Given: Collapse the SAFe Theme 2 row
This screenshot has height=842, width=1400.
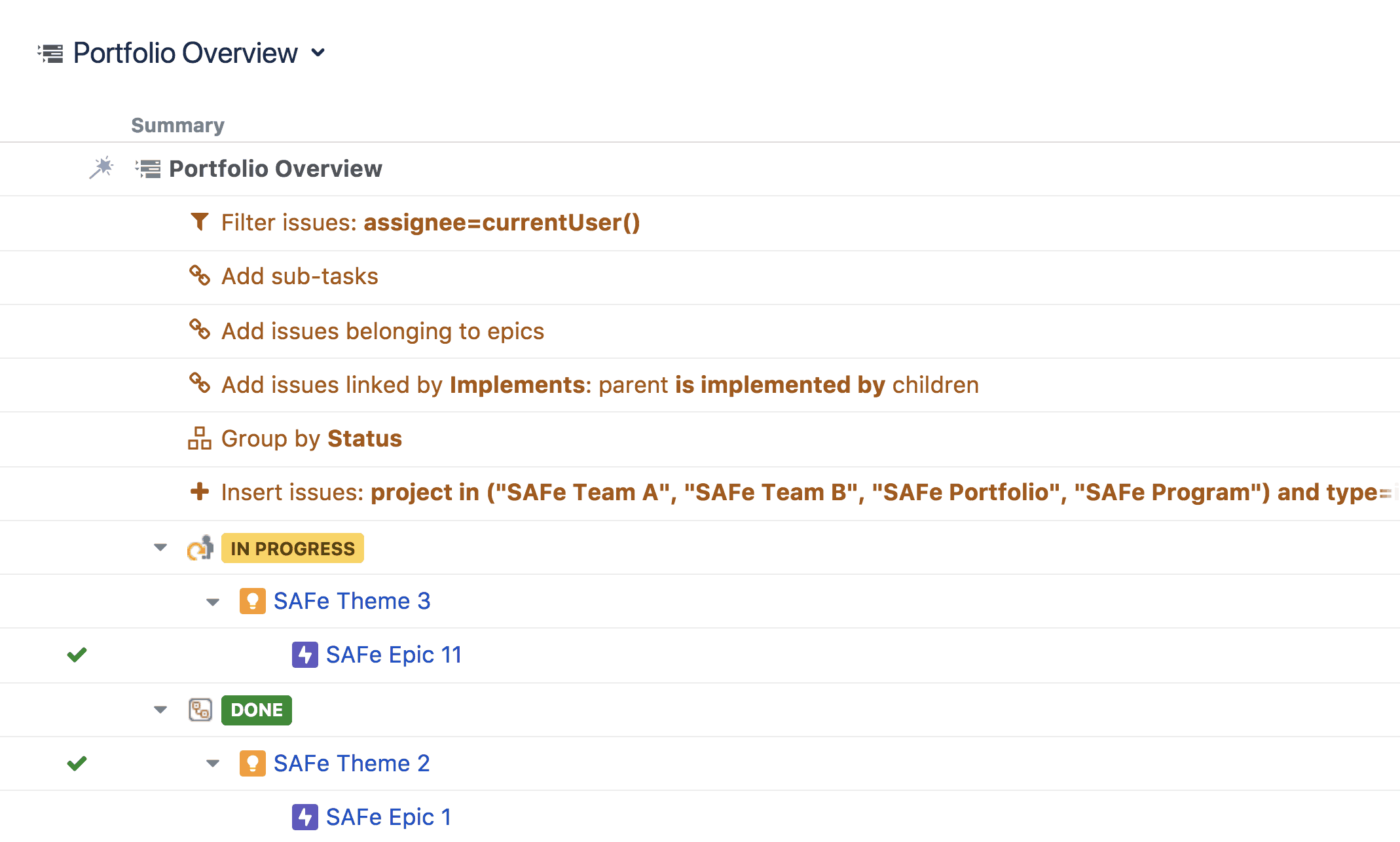Looking at the screenshot, I should (x=212, y=763).
